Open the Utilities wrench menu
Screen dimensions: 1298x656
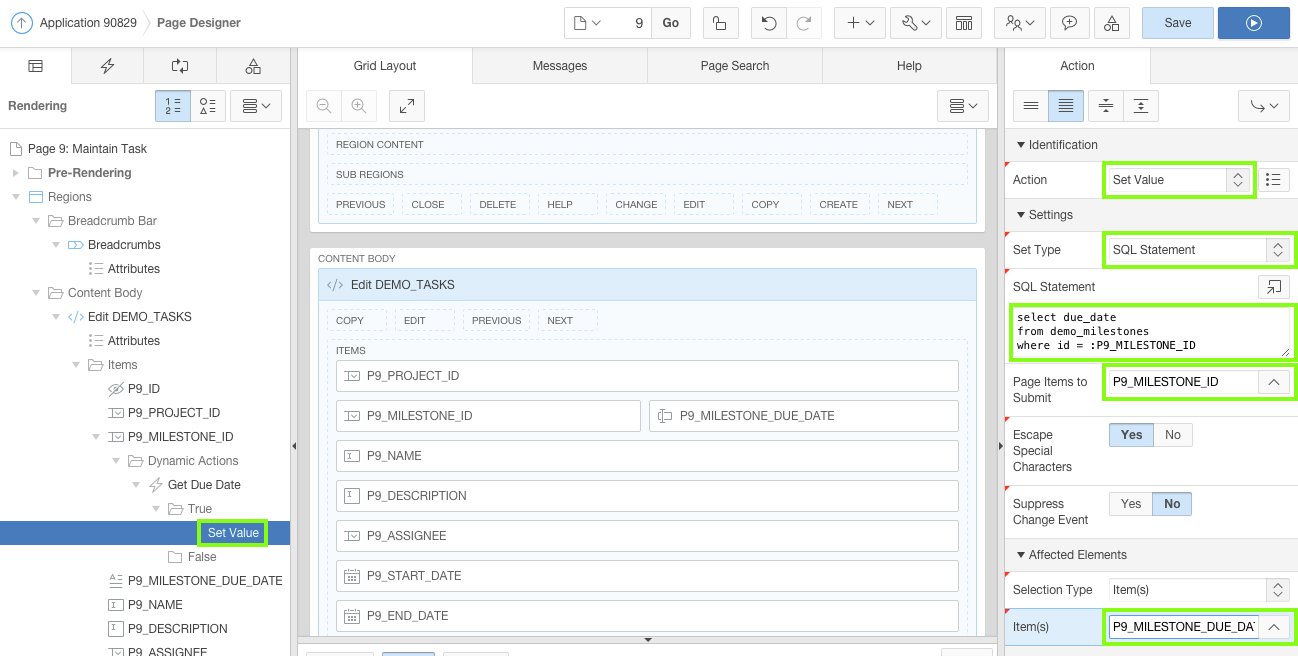[915, 23]
